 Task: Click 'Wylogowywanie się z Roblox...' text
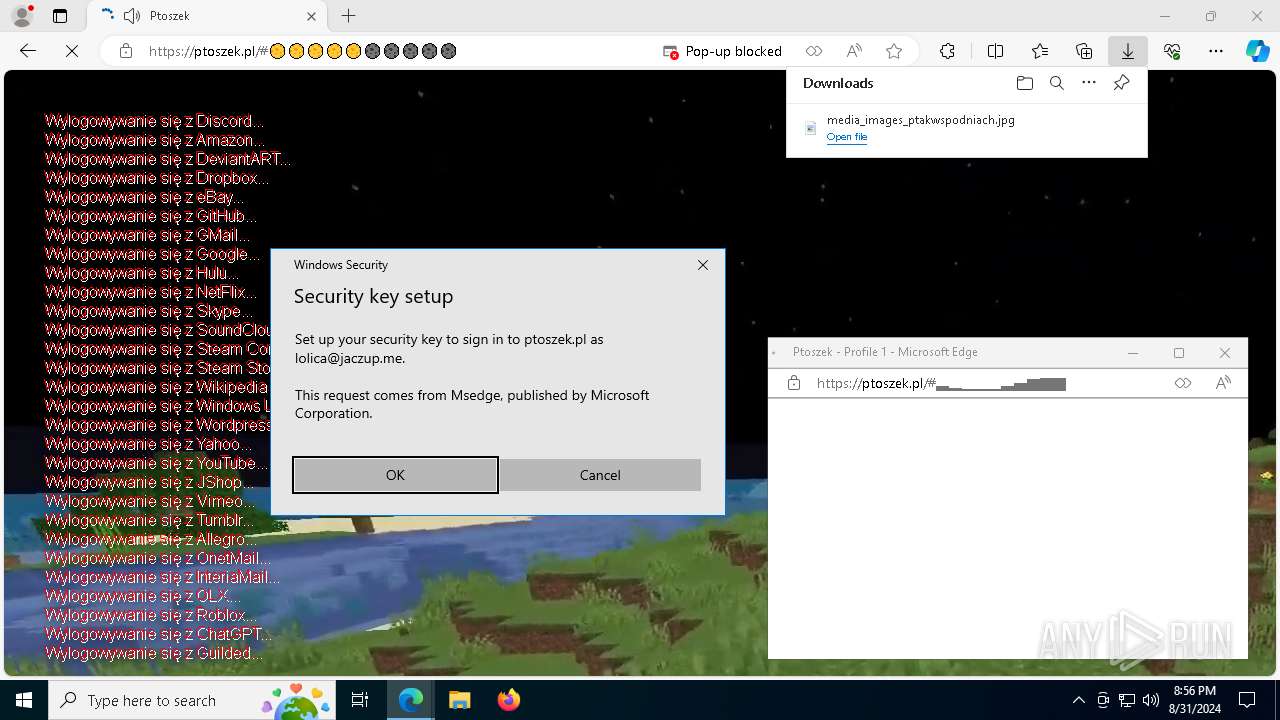(151, 615)
